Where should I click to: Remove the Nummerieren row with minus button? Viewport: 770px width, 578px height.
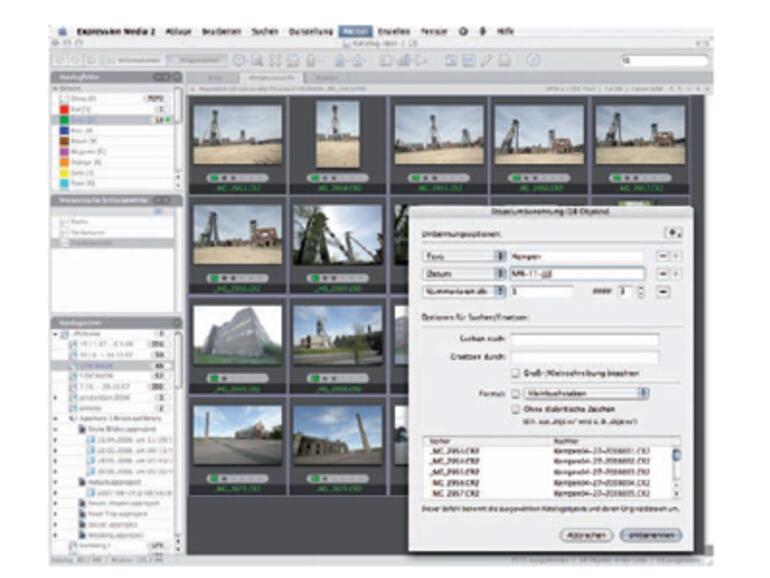(x=662, y=291)
